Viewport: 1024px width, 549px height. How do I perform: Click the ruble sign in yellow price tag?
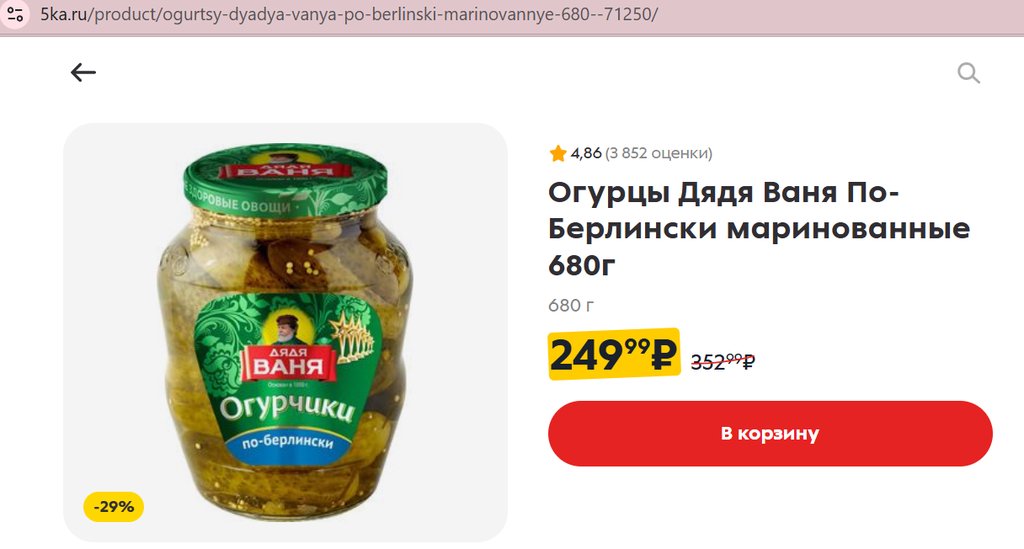664,355
